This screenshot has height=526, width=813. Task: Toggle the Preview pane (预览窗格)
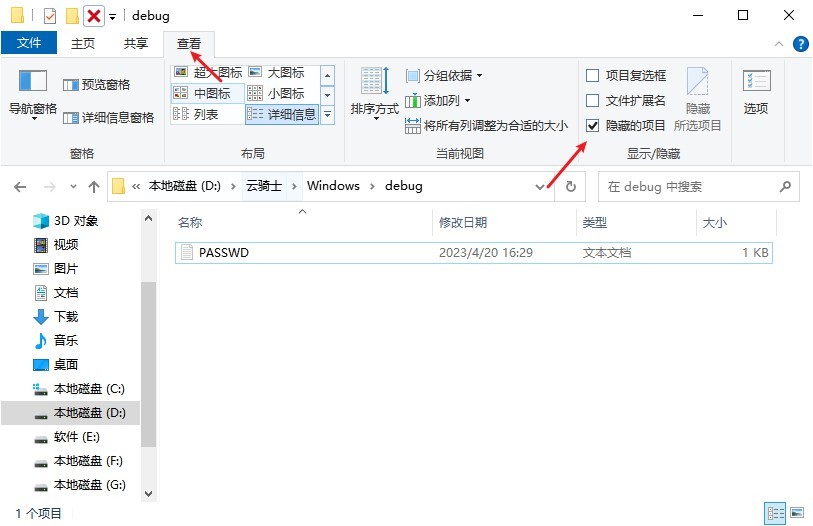pos(96,85)
